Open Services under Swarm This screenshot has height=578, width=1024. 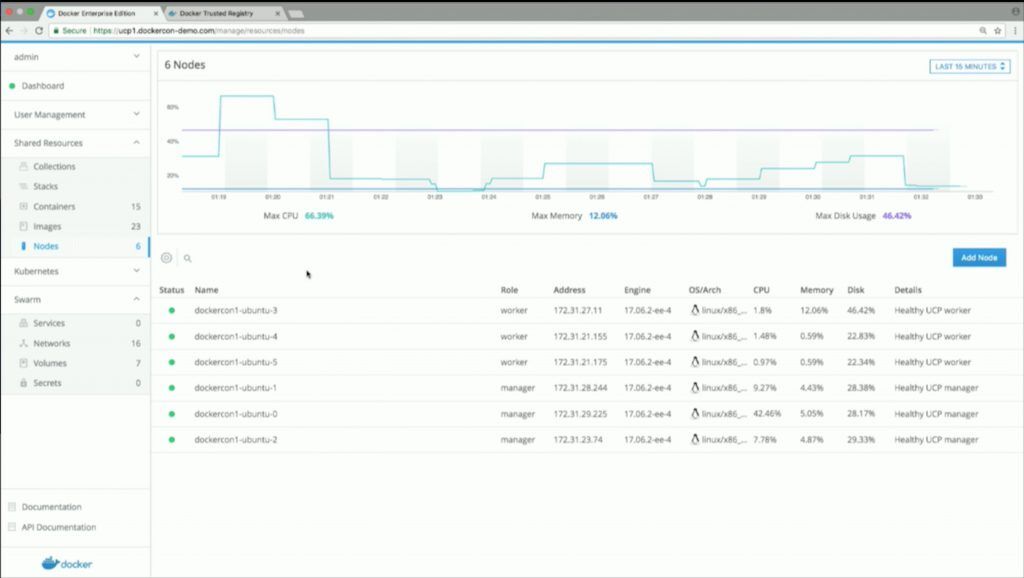[x=49, y=323]
